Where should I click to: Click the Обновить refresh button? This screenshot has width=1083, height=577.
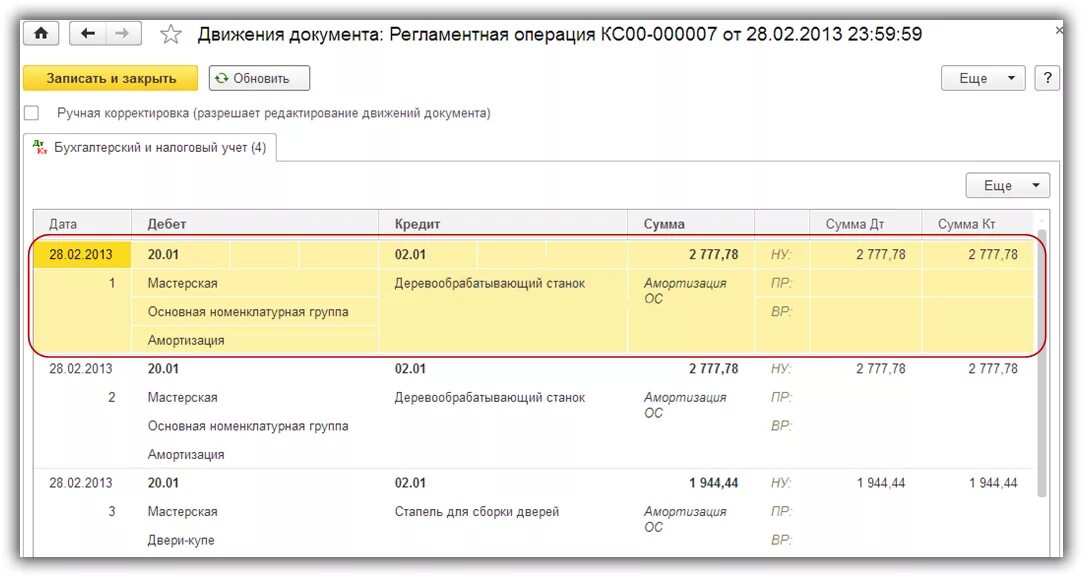259,78
